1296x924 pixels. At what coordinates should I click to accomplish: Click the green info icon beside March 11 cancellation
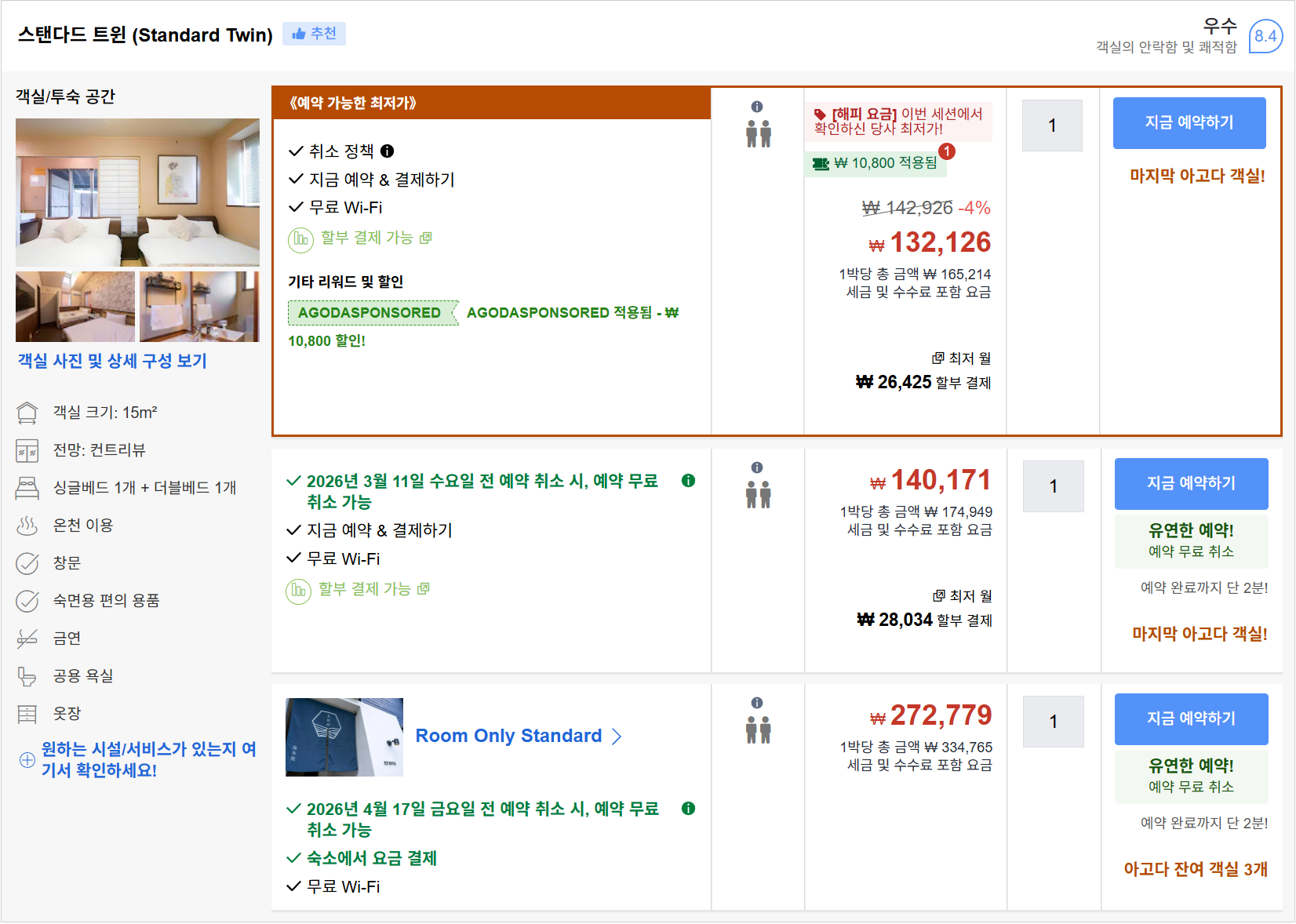[688, 481]
